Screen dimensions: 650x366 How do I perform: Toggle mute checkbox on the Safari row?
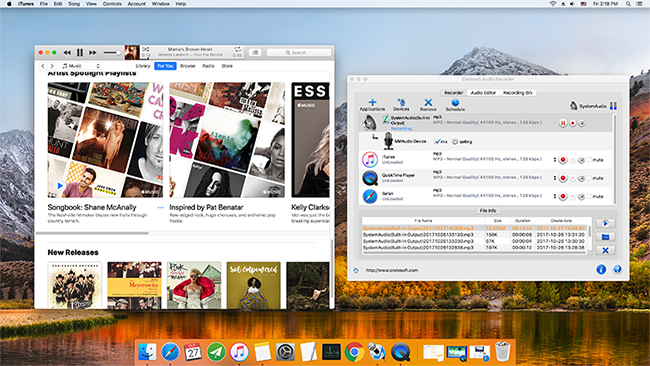(x=589, y=196)
